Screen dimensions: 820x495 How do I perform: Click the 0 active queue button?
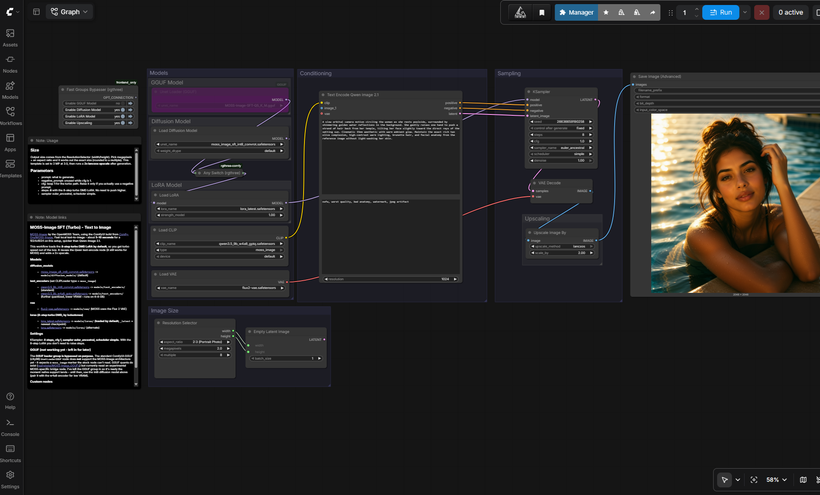(790, 13)
